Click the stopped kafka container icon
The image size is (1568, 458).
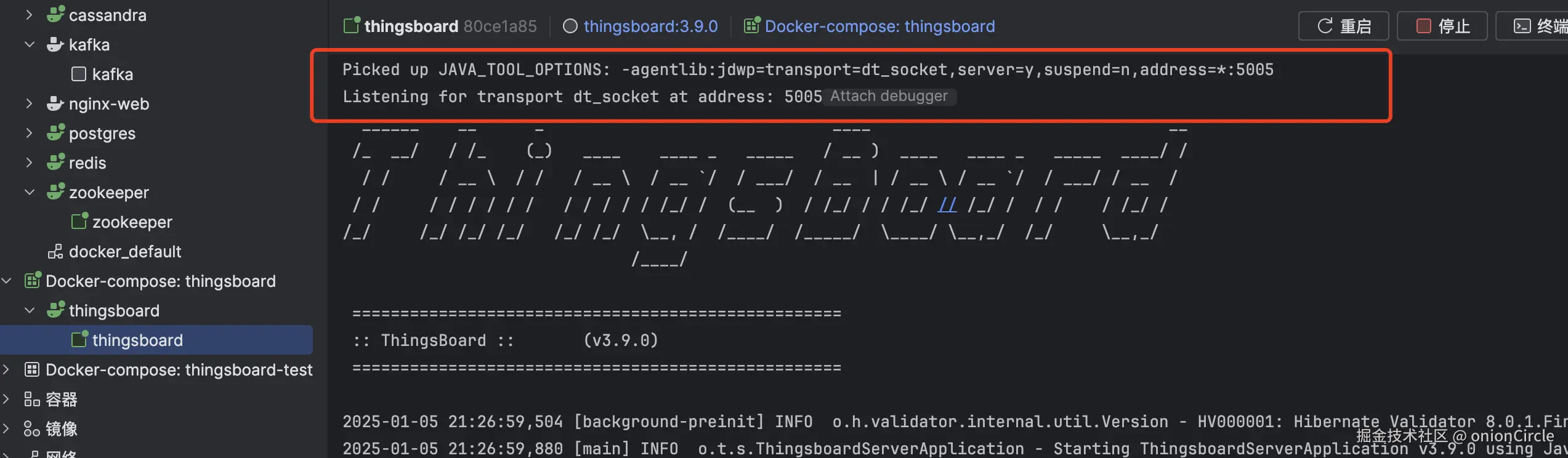(79, 74)
